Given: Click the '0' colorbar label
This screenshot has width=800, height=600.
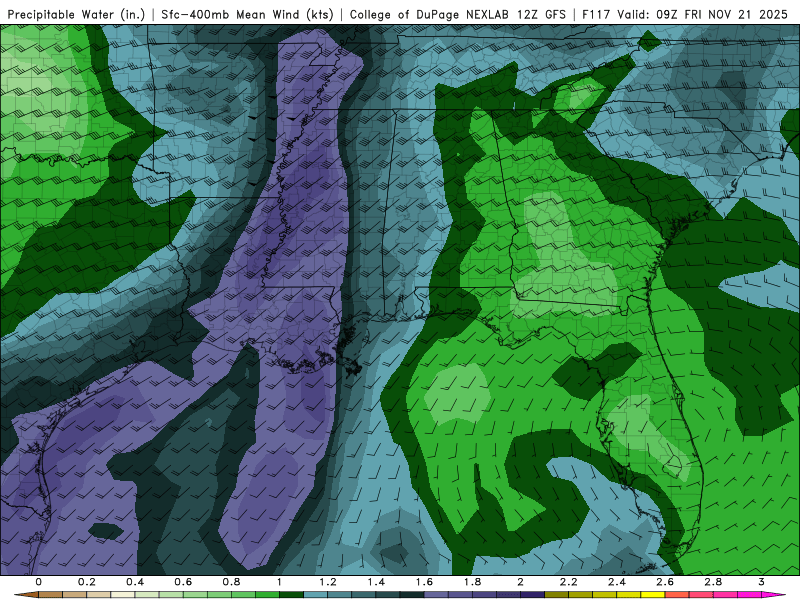Looking at the screenshot, I should click(x=38, y=582).
